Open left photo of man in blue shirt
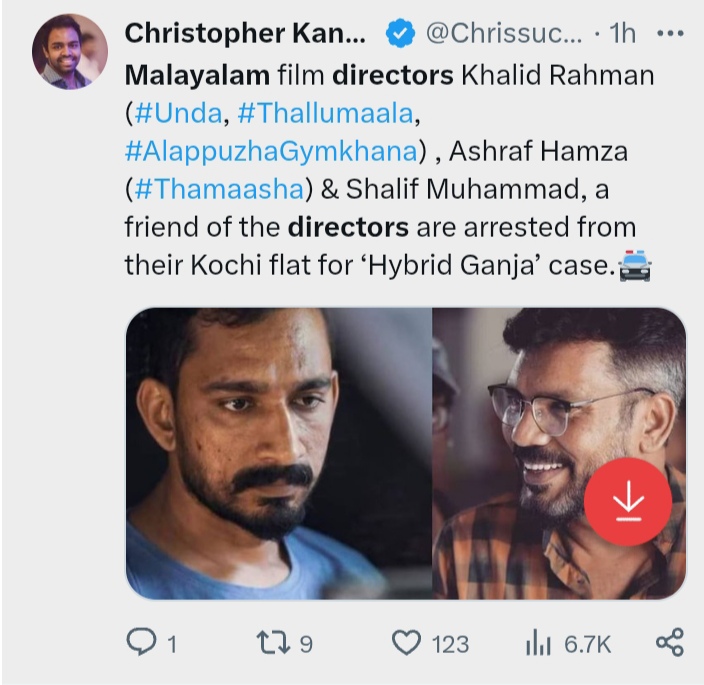704x685 pixels. tap(278, 453)
